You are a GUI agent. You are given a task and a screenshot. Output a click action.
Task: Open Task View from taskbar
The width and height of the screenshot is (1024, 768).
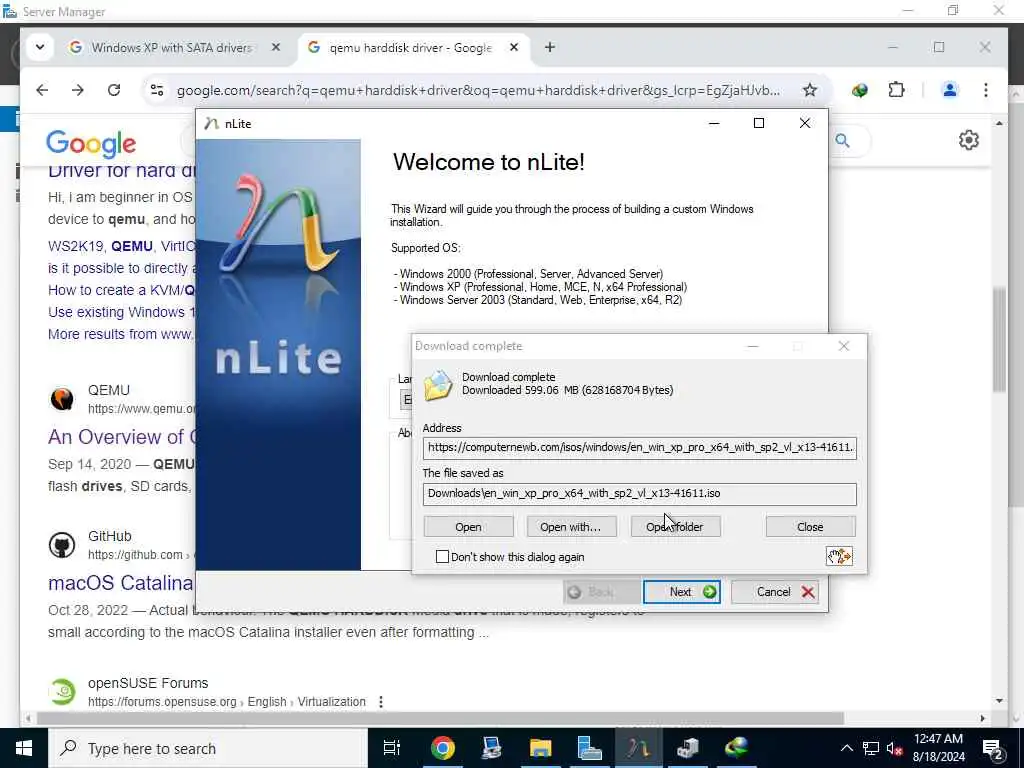[x=392, y=748]
